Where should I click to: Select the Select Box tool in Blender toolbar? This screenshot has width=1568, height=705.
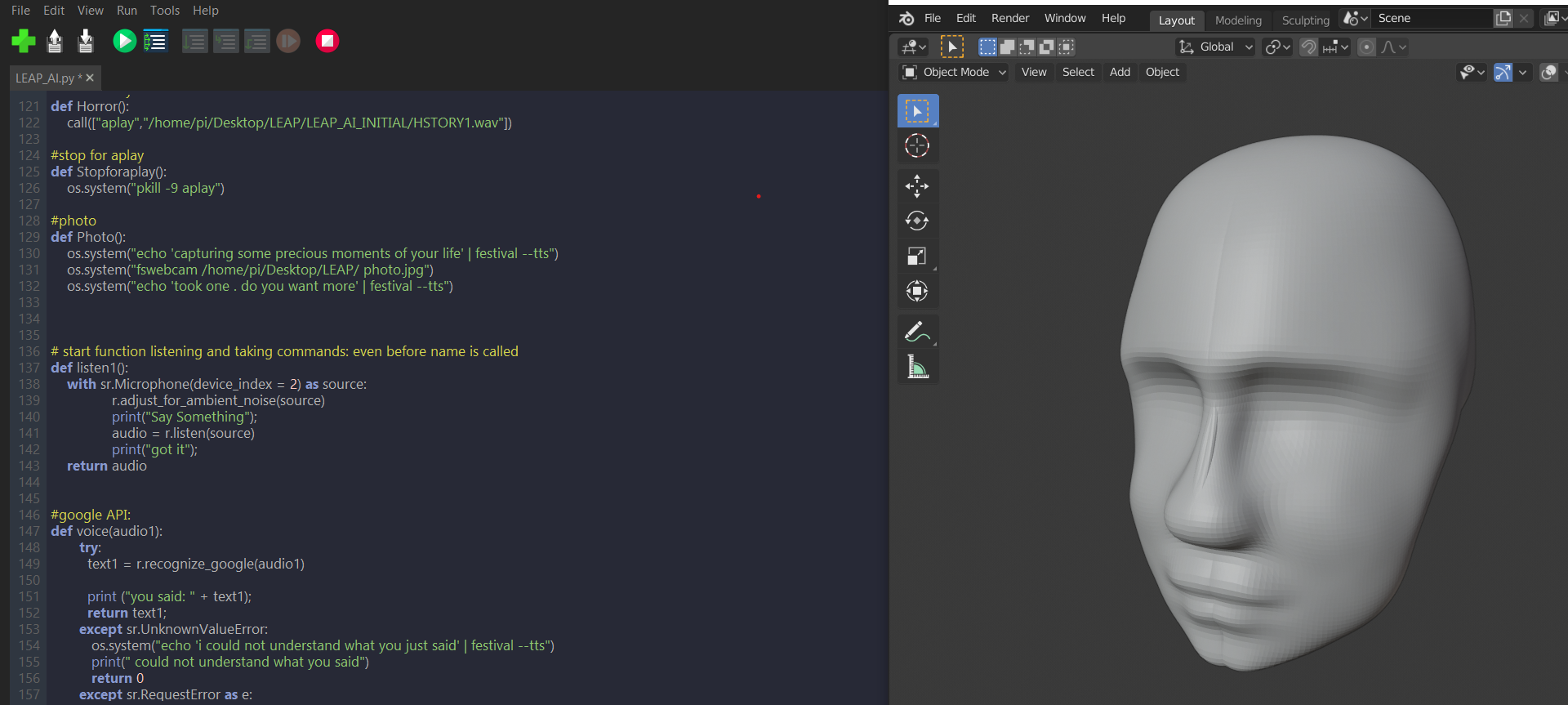[x=918, y=111]
